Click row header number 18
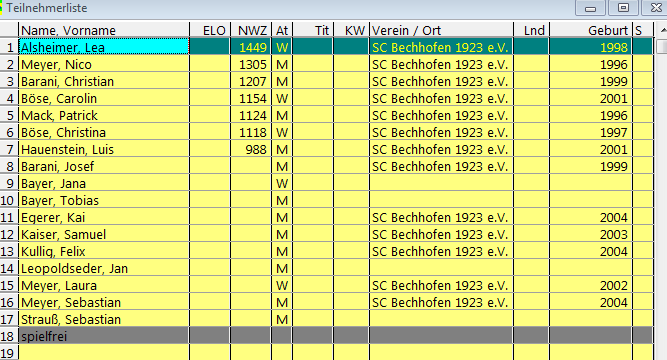 pos(9,336)
